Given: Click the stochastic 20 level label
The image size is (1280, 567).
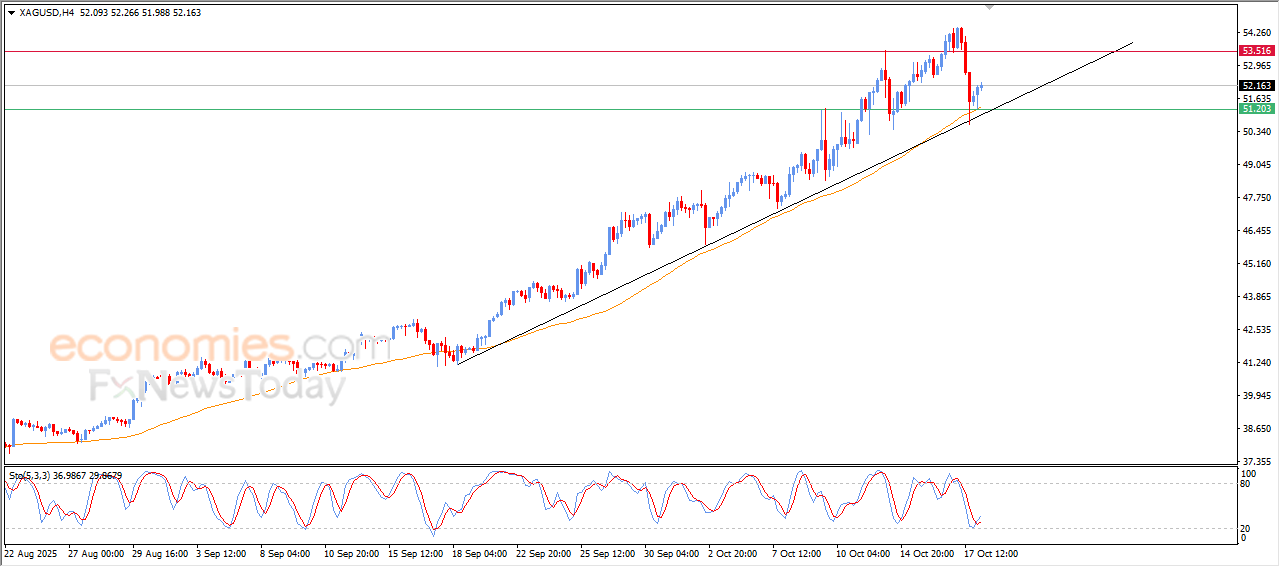Looking at the screenshot, I should point(1246,528).
